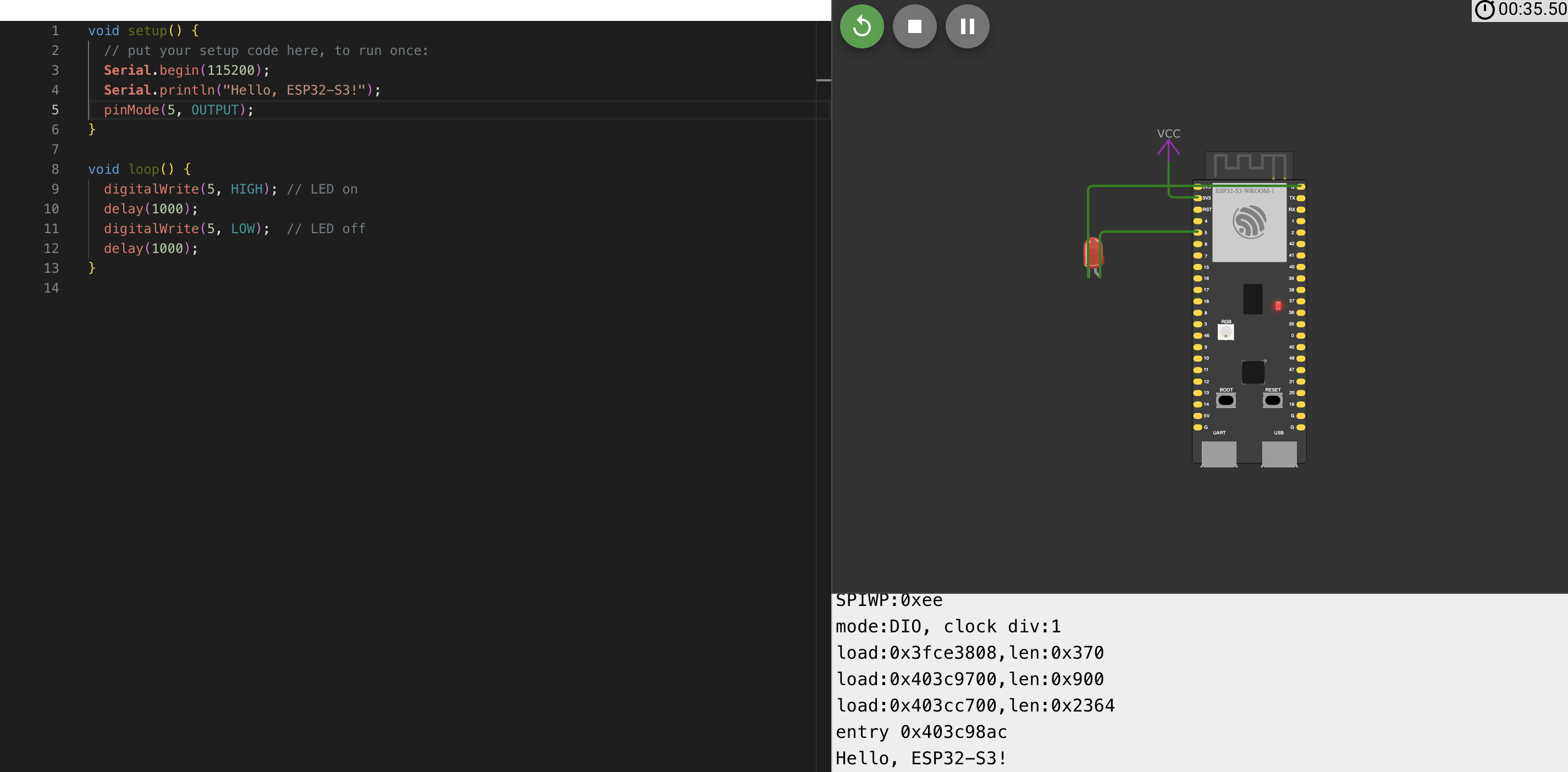
Task: Pause the simulation
Action: pos(967,26)
